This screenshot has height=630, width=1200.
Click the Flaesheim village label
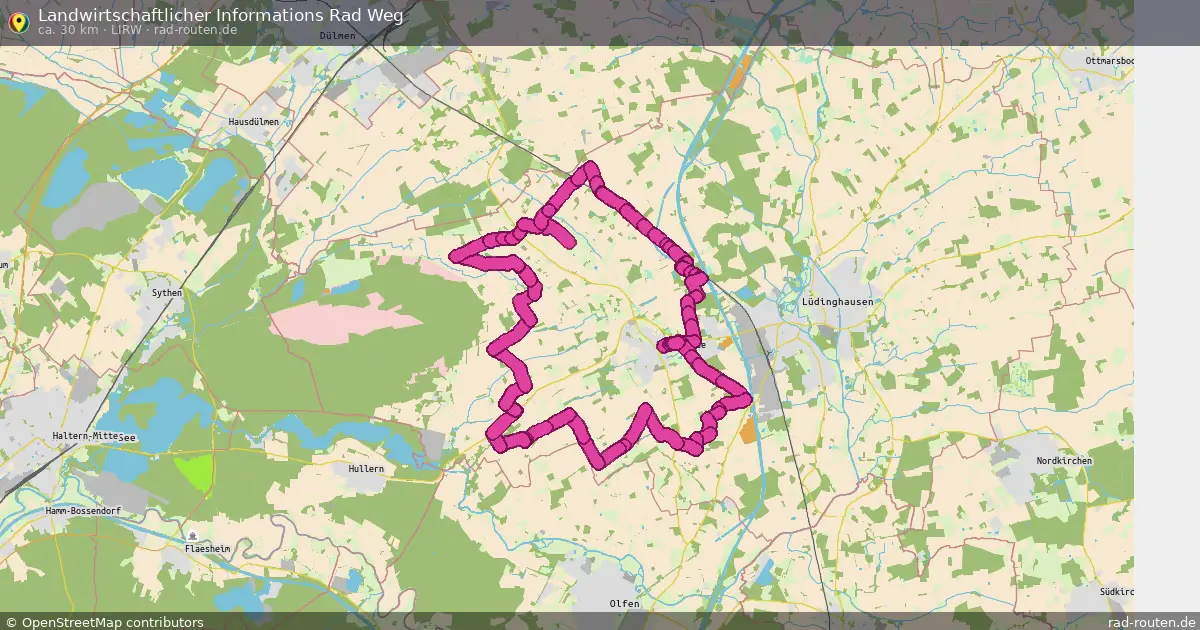[207, 549]
